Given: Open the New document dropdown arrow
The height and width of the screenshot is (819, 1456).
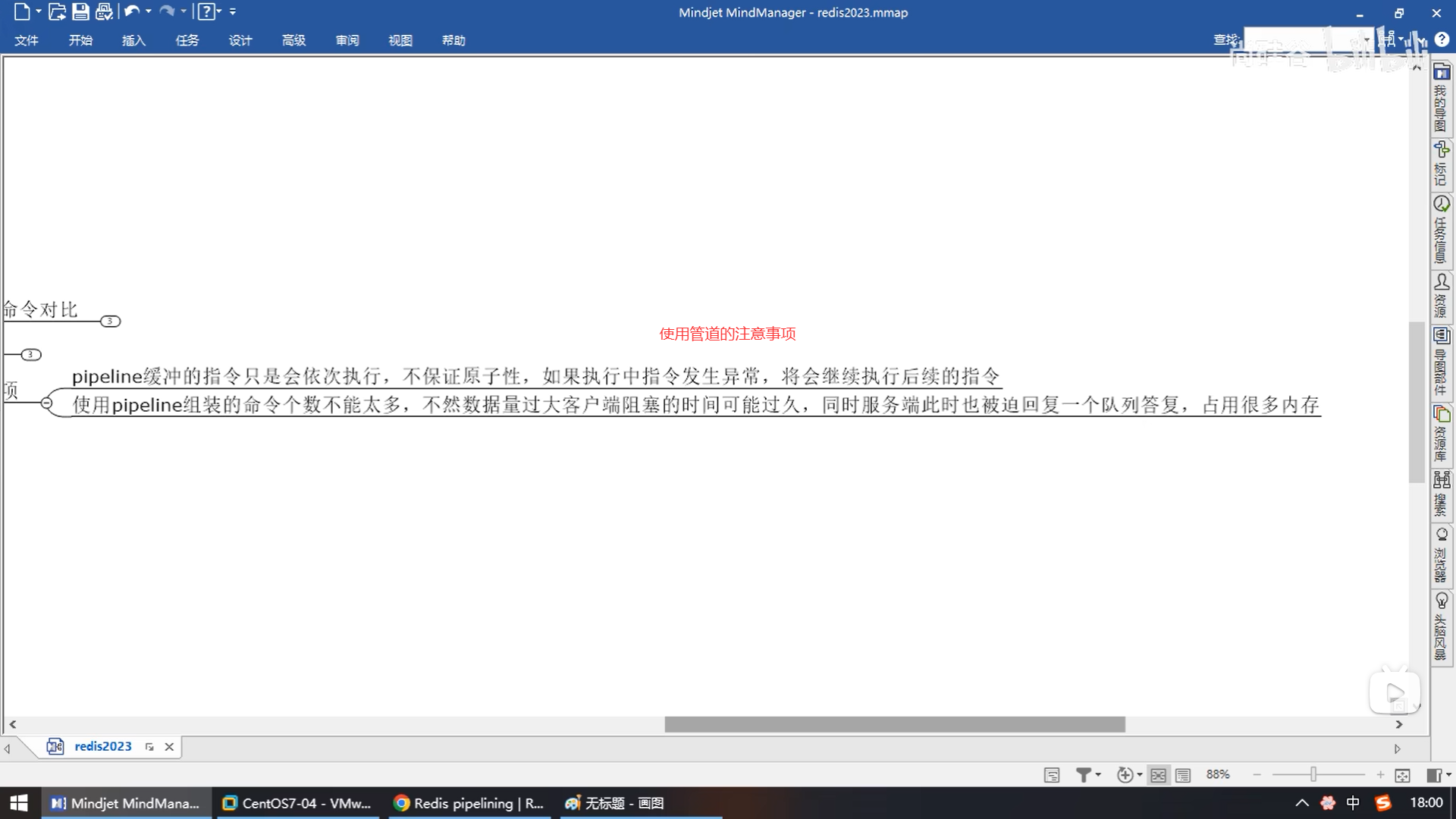Looking at the screenshot, I should pyautogui.click(x=39, y=11).
